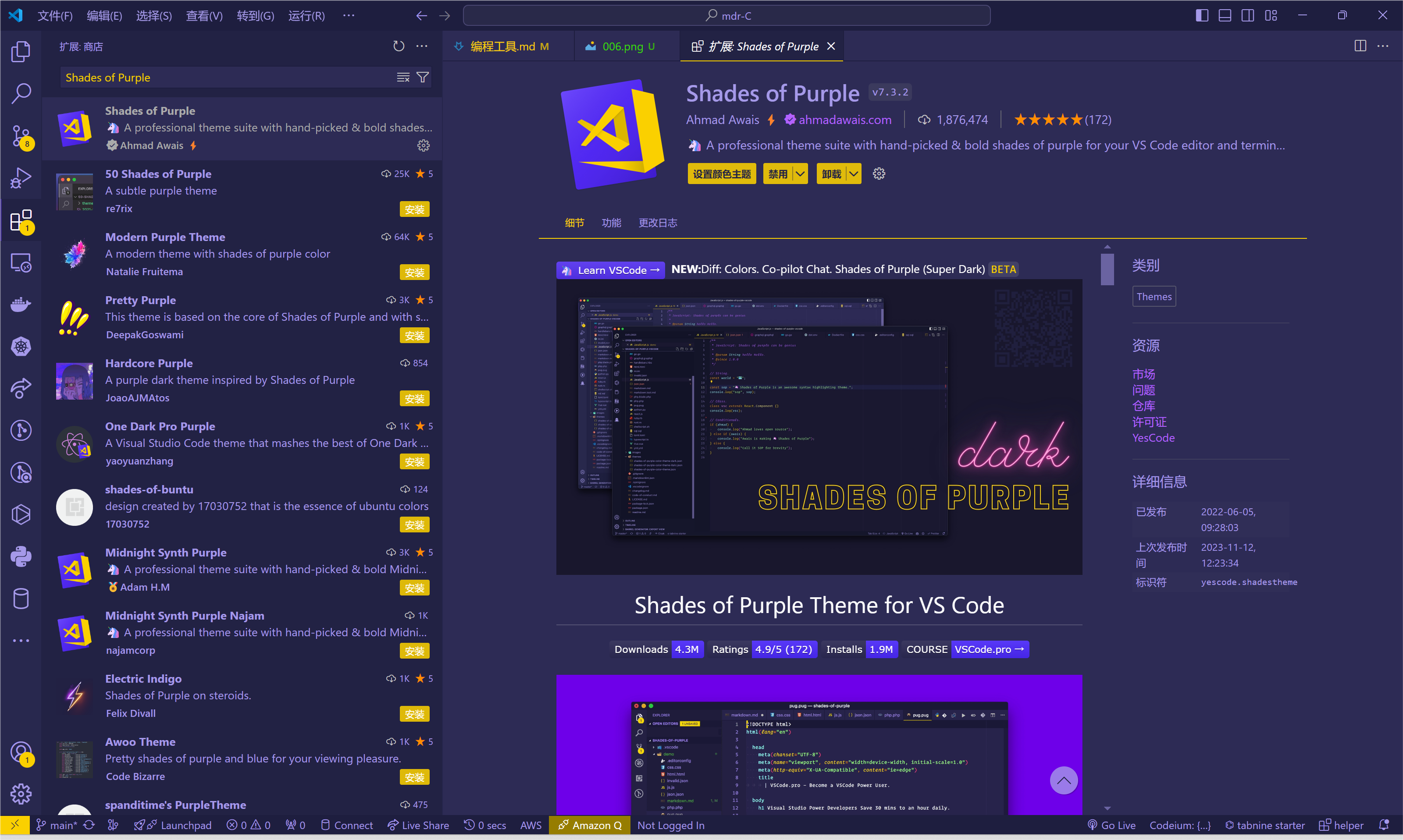Open the collapsed menu bar ellipsis
This screenshot has height=840, width=1403.
348,15
